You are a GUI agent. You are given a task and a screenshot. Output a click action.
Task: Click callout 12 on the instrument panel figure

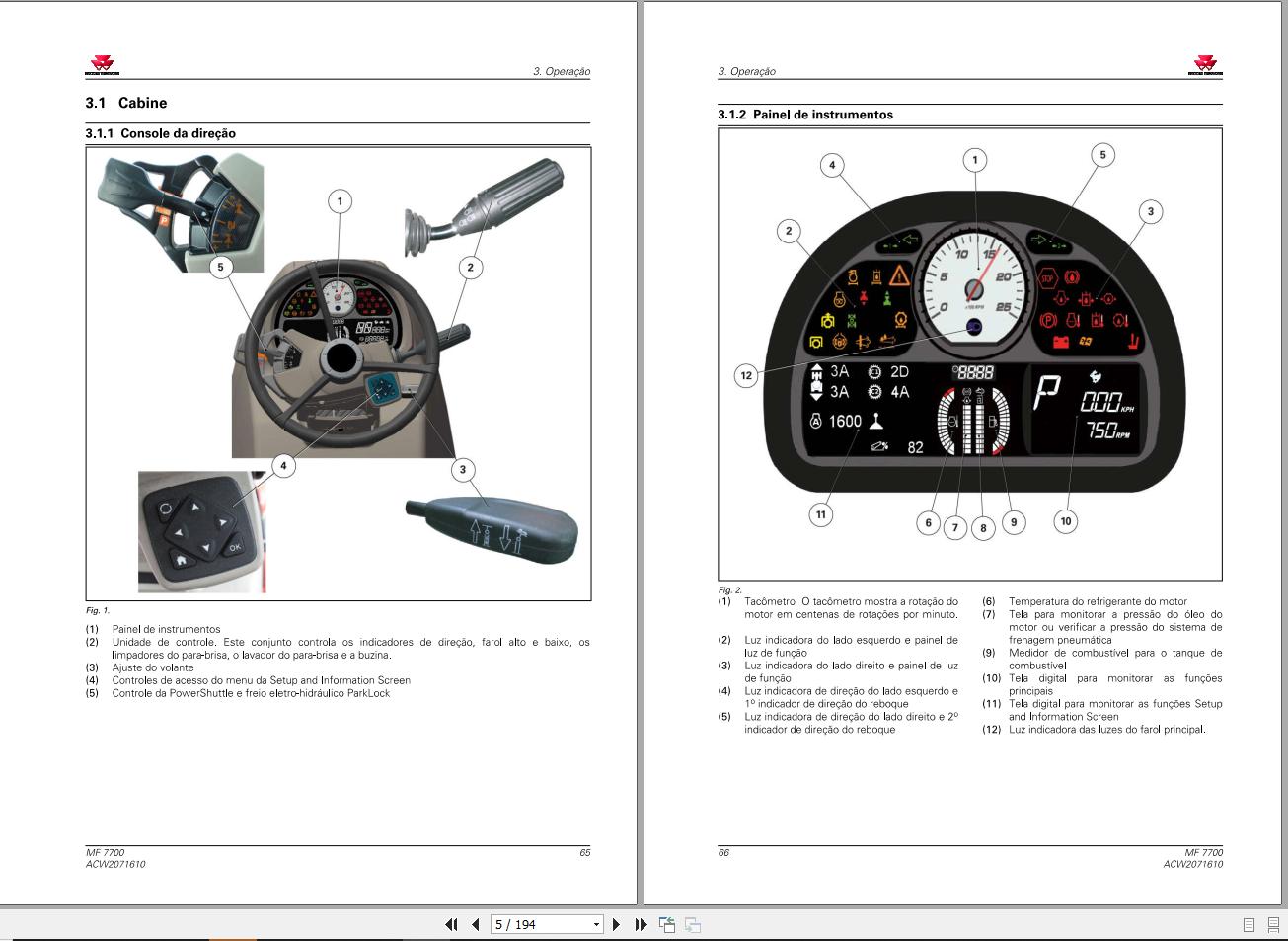[x=746, y=375]
